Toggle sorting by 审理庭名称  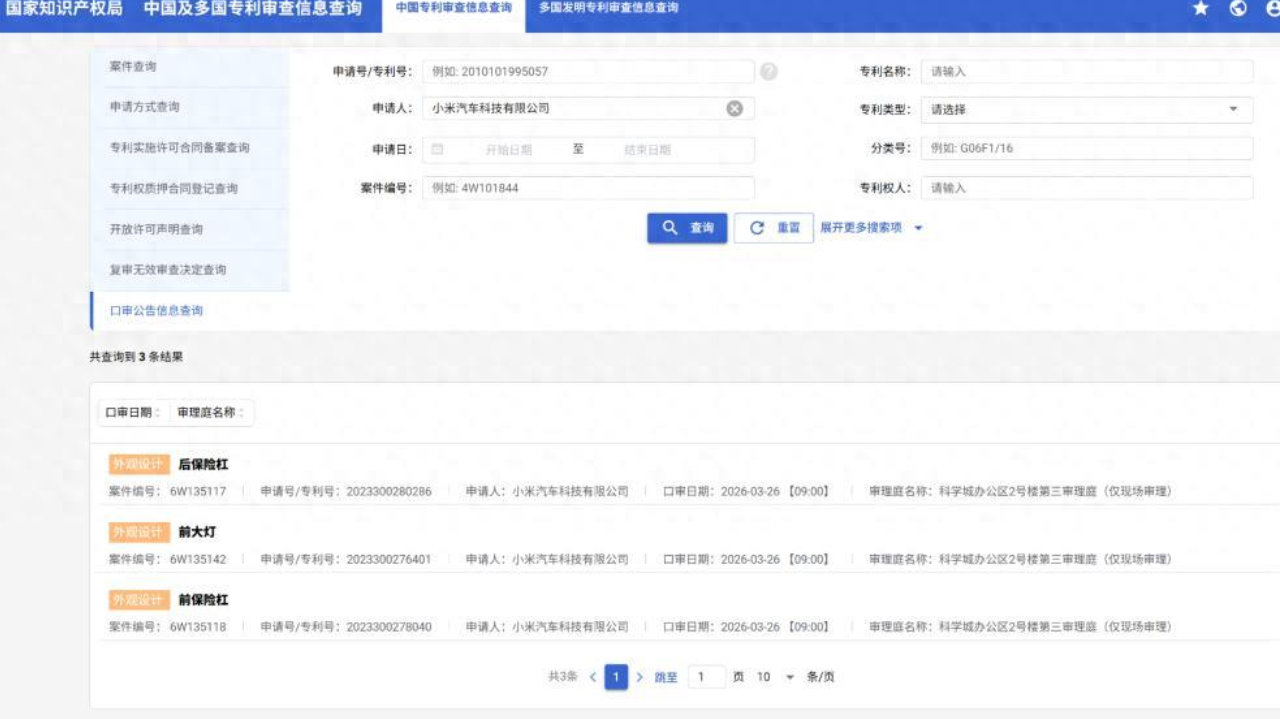click(205, 413)
